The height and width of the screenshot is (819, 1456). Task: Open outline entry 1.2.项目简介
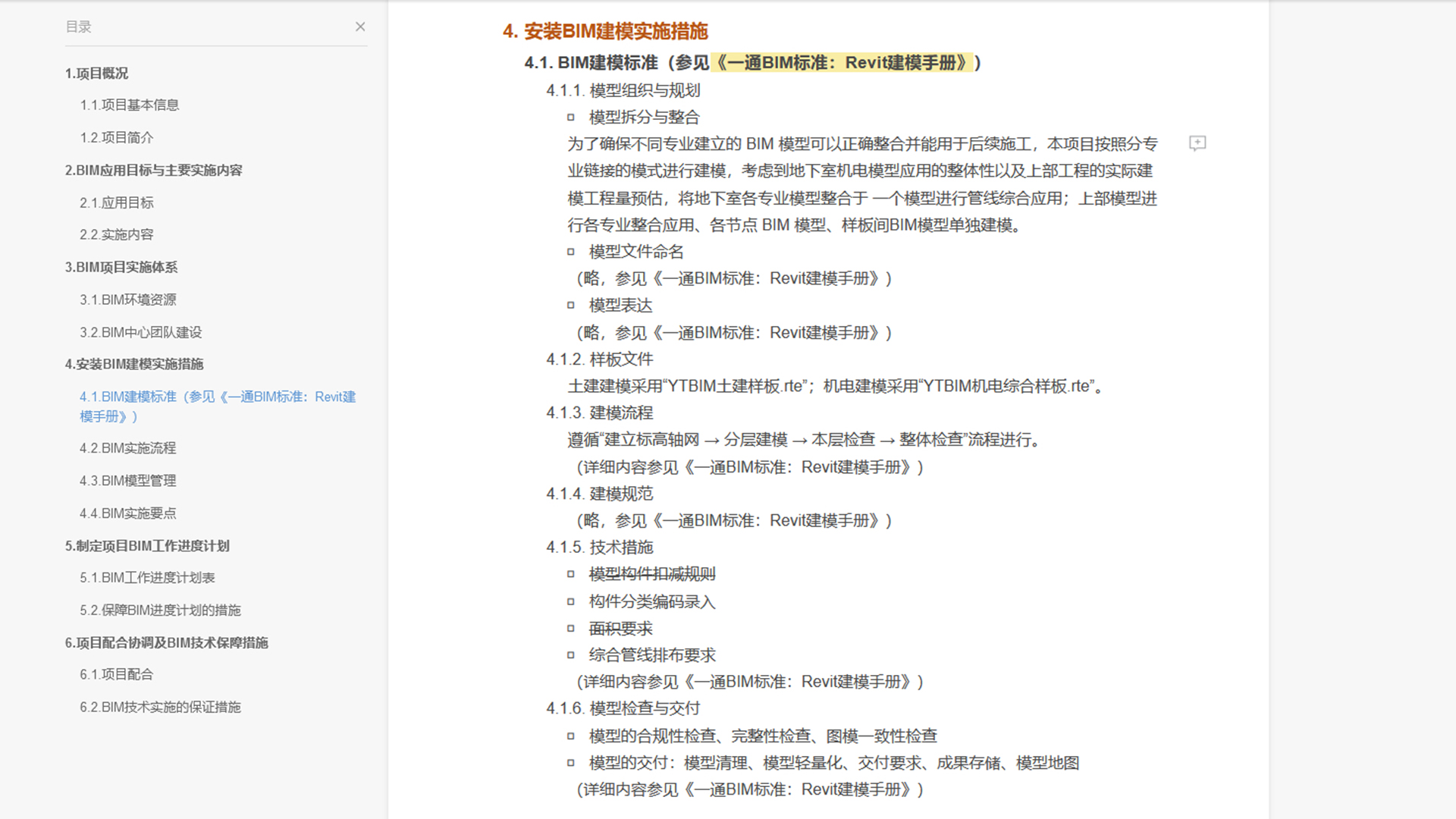tap(117, 138)
